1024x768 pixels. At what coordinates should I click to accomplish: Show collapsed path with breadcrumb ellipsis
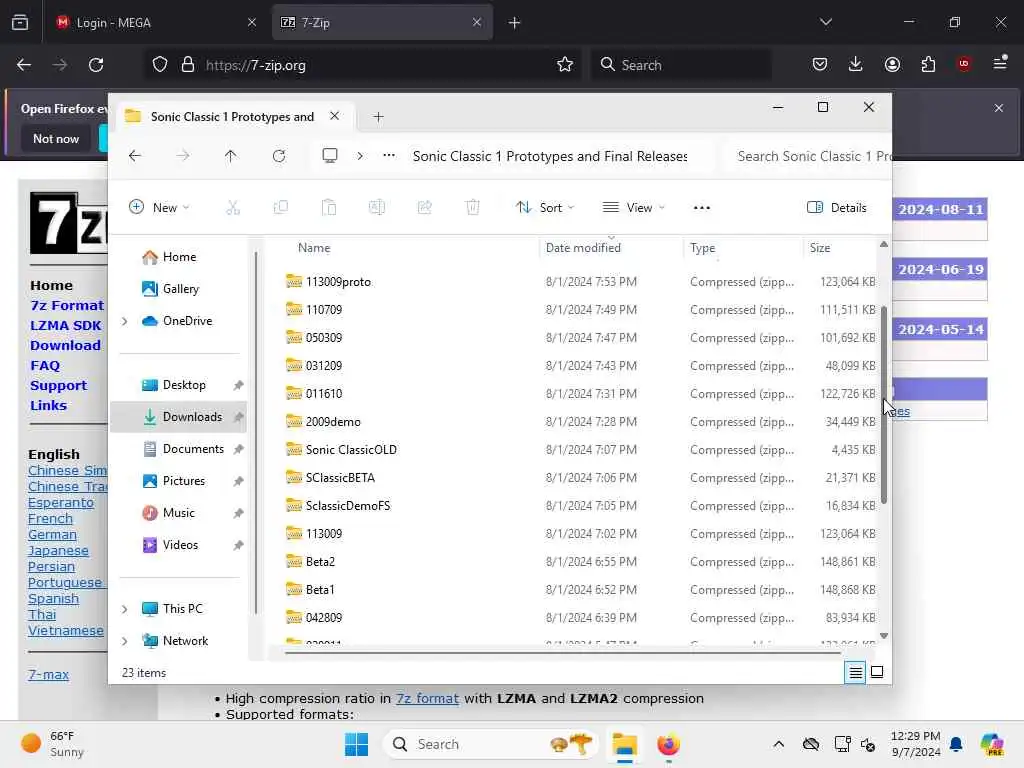point(389,155)
